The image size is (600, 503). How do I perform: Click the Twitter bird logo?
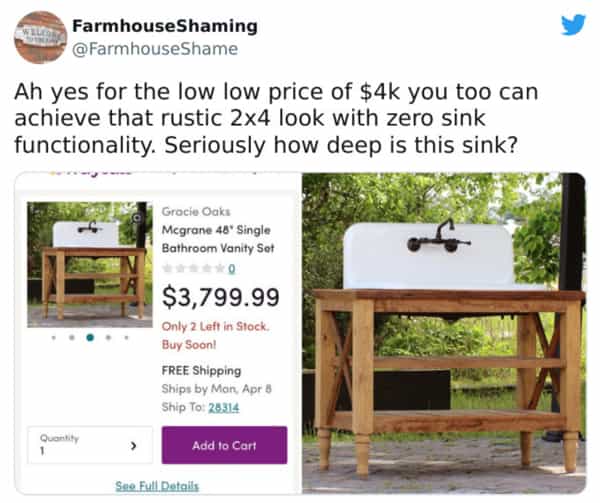pos(573,24)
